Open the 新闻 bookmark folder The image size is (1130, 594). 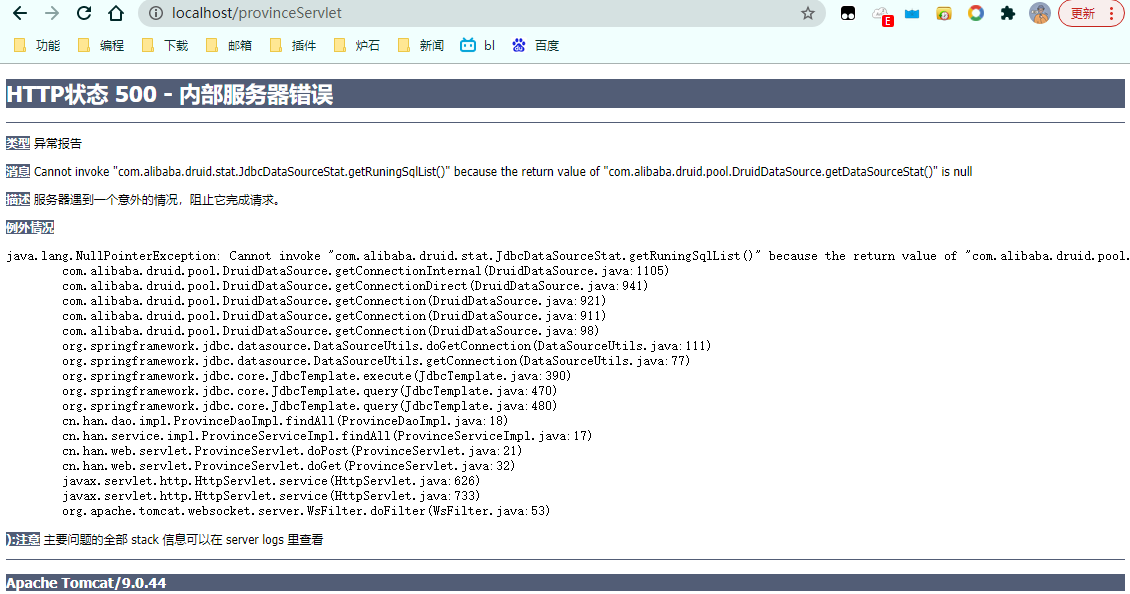click(x=422, y=45)
